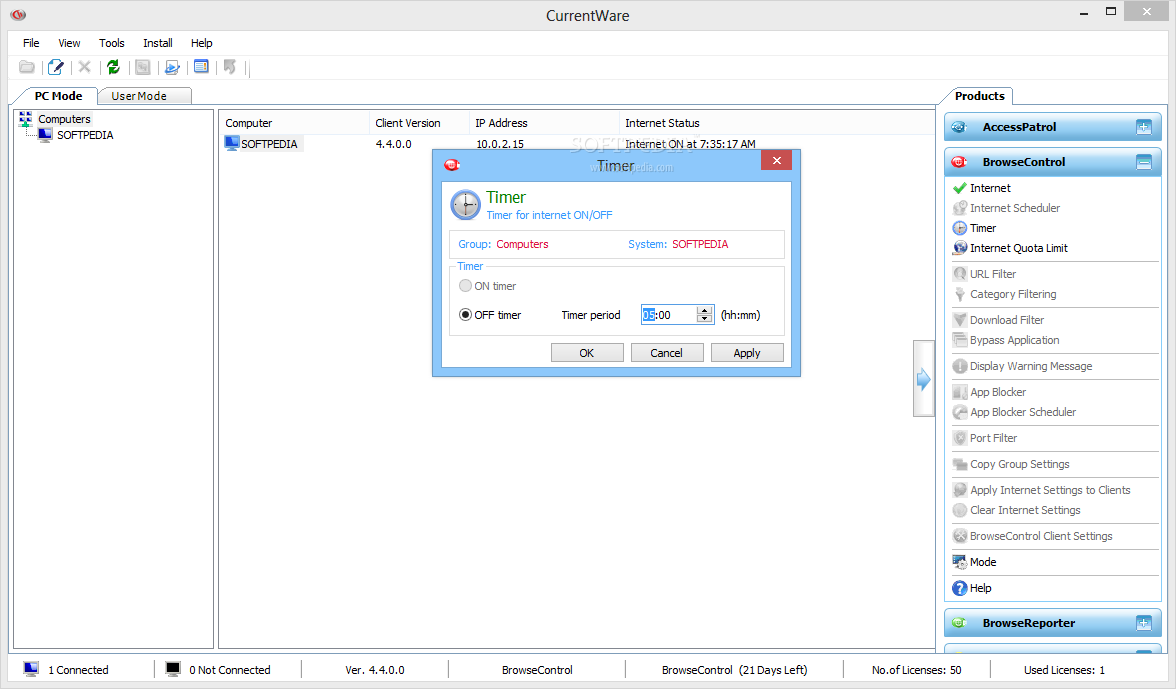1176x689 pixels.
Task: Select SOFTPEDIA in the computers tree
Action: tap(85, 136)
